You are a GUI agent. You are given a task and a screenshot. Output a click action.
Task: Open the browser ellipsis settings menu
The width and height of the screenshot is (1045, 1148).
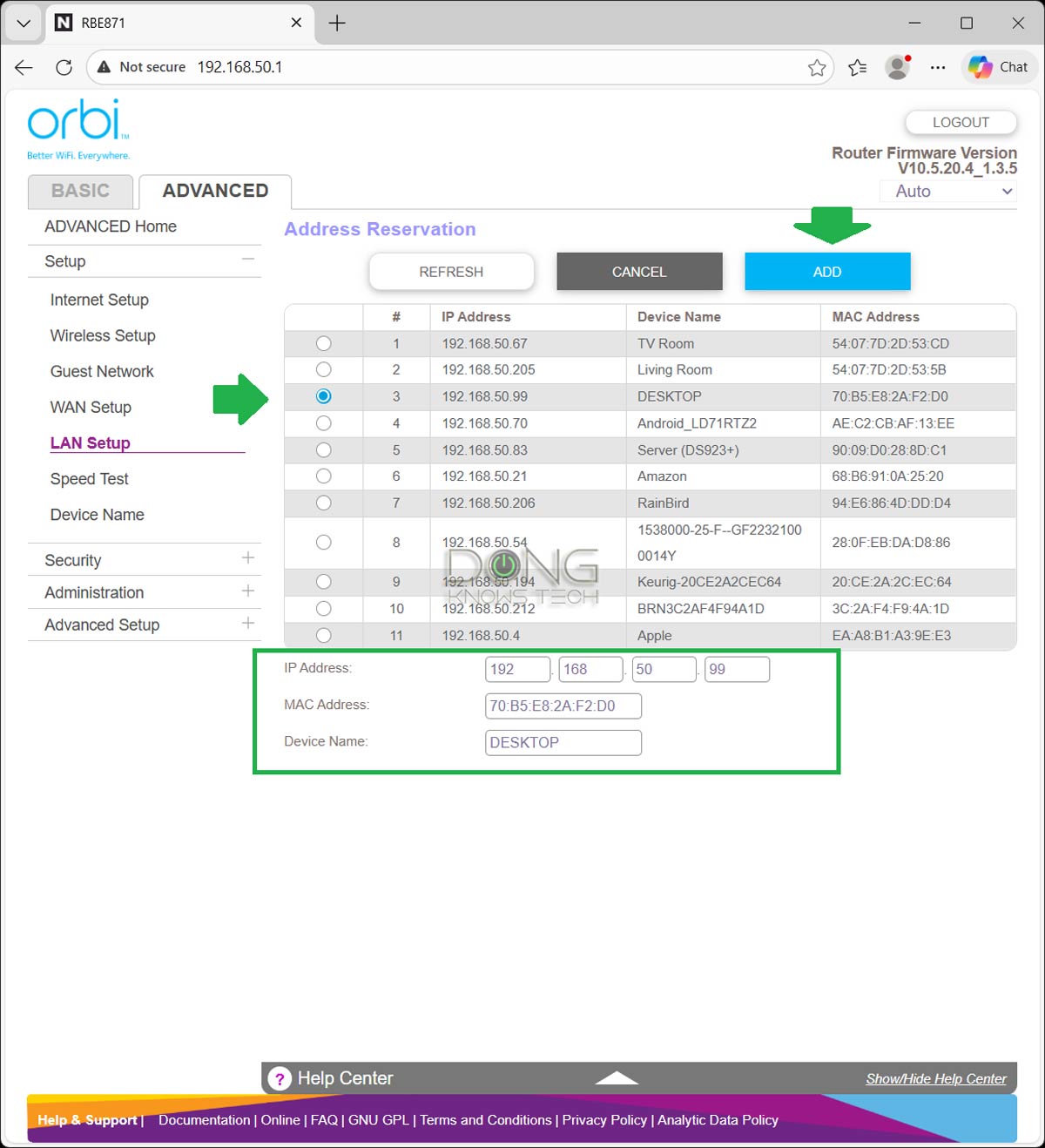click(x=938, y=67)
